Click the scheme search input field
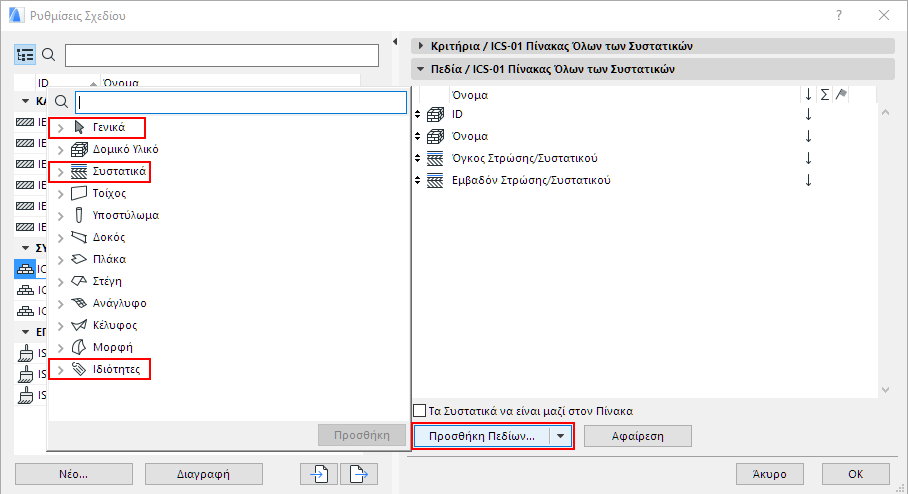 tap(222, 56)
